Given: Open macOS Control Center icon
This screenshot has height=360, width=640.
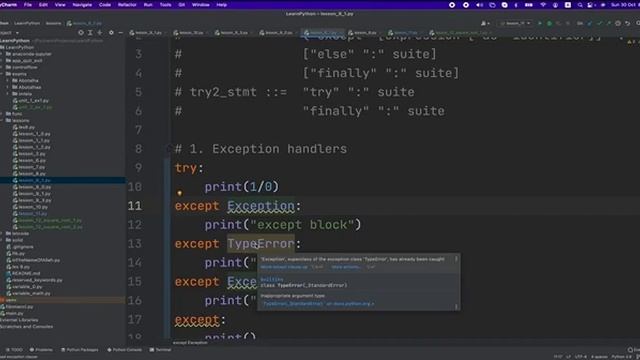Looking at the screenshot, I should tap(590, 5).
